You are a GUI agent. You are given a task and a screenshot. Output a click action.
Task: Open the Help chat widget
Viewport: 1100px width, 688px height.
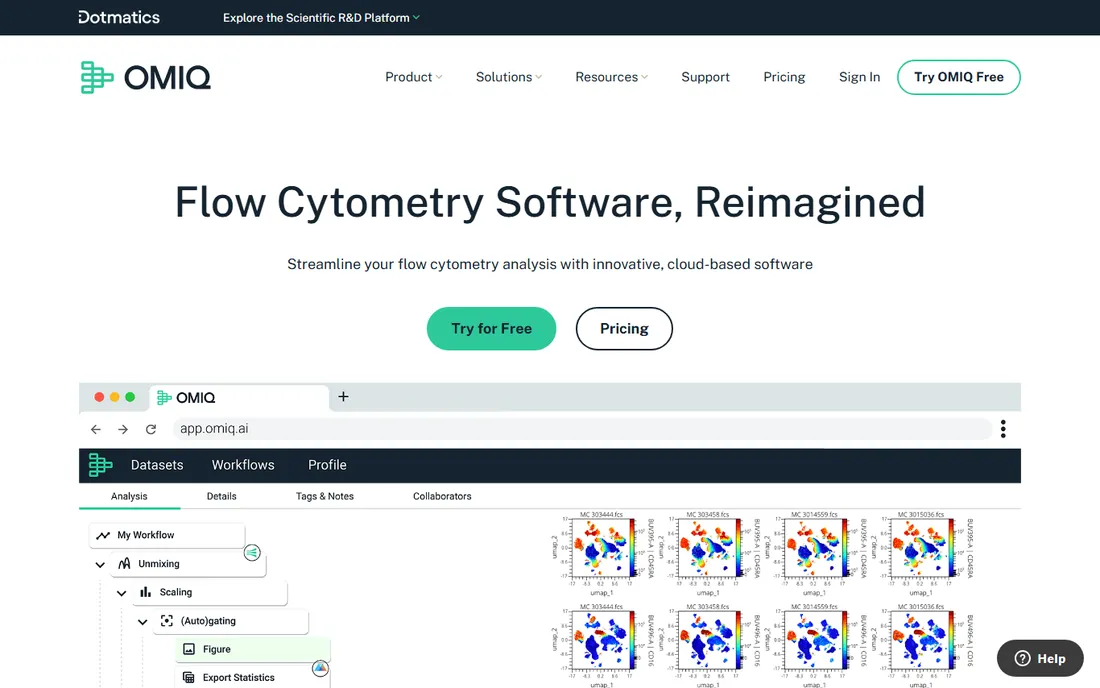[x=1040, y=658]
